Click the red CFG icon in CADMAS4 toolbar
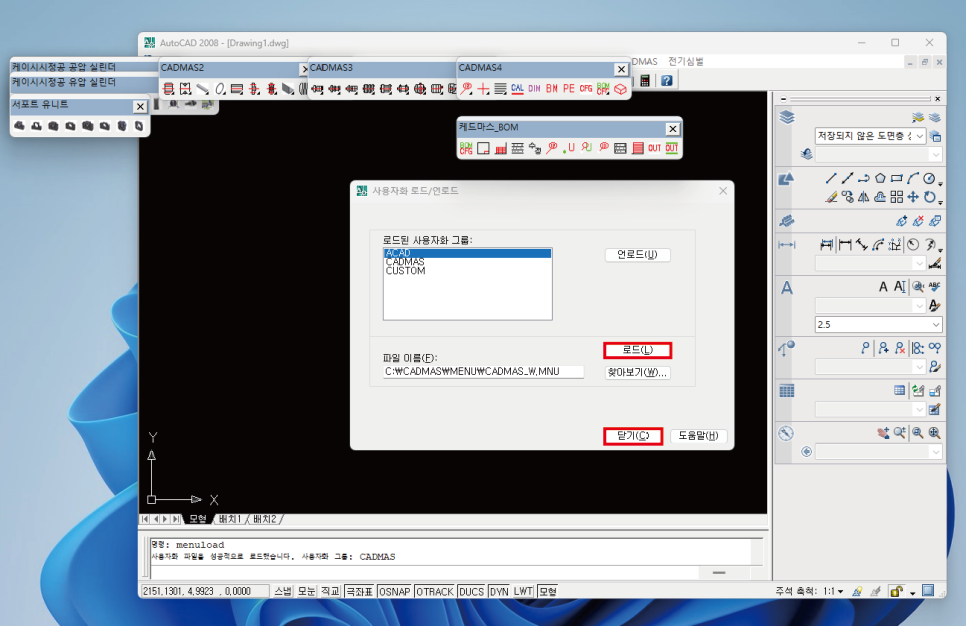Viewport: 966px width, 626px height. point(586,89)
